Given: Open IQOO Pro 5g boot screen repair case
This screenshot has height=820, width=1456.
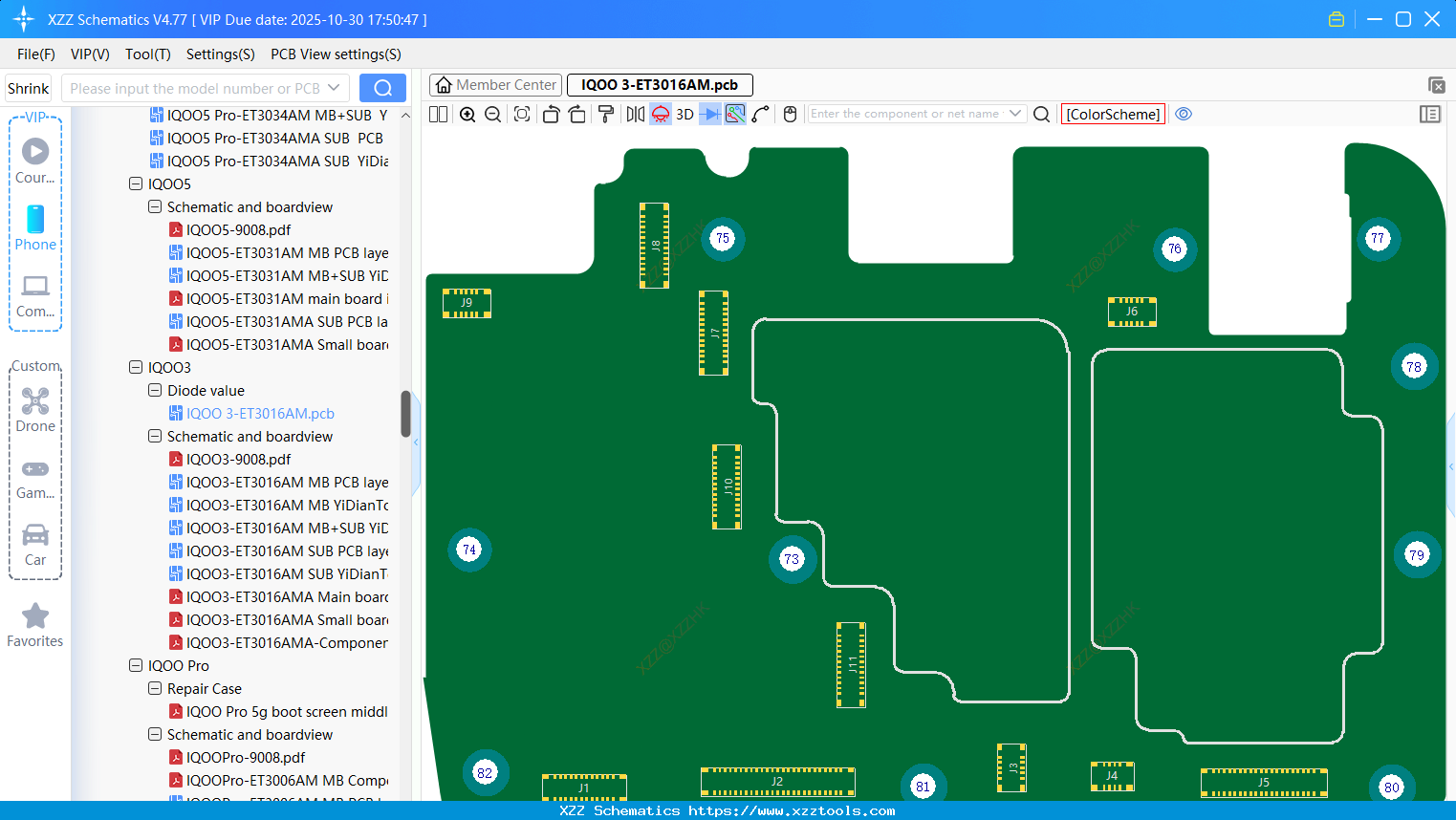Looking at the screenshot, I should [x=287, y=711].
